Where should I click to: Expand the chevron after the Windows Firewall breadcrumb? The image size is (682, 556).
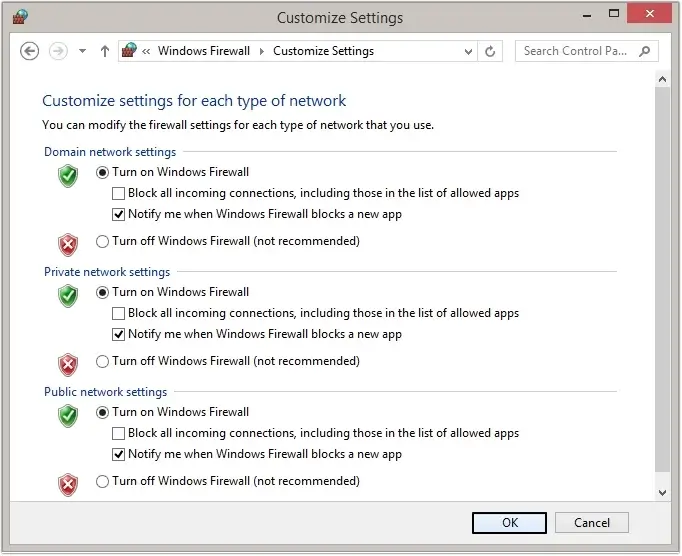262,51
